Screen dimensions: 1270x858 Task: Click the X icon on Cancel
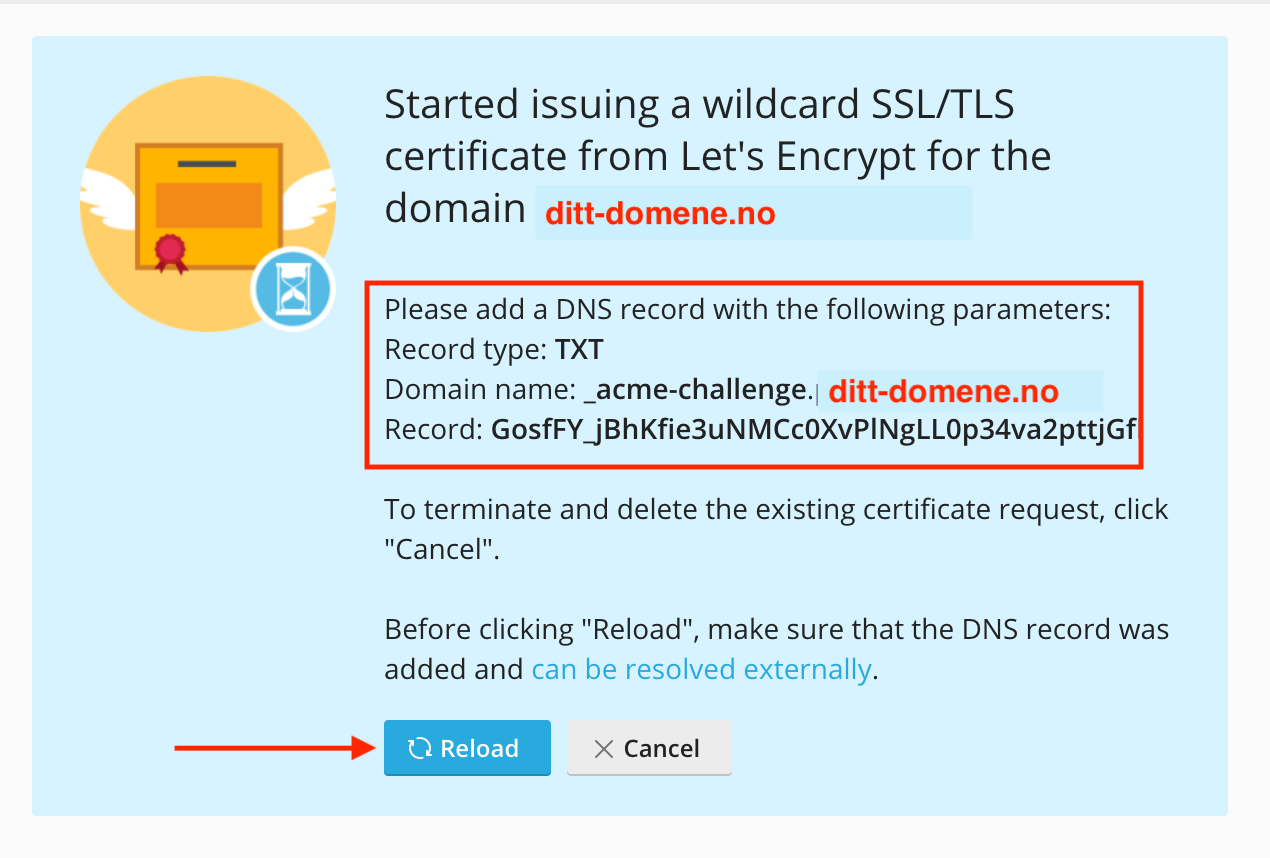pyautogui.click(x=603, y=749)
